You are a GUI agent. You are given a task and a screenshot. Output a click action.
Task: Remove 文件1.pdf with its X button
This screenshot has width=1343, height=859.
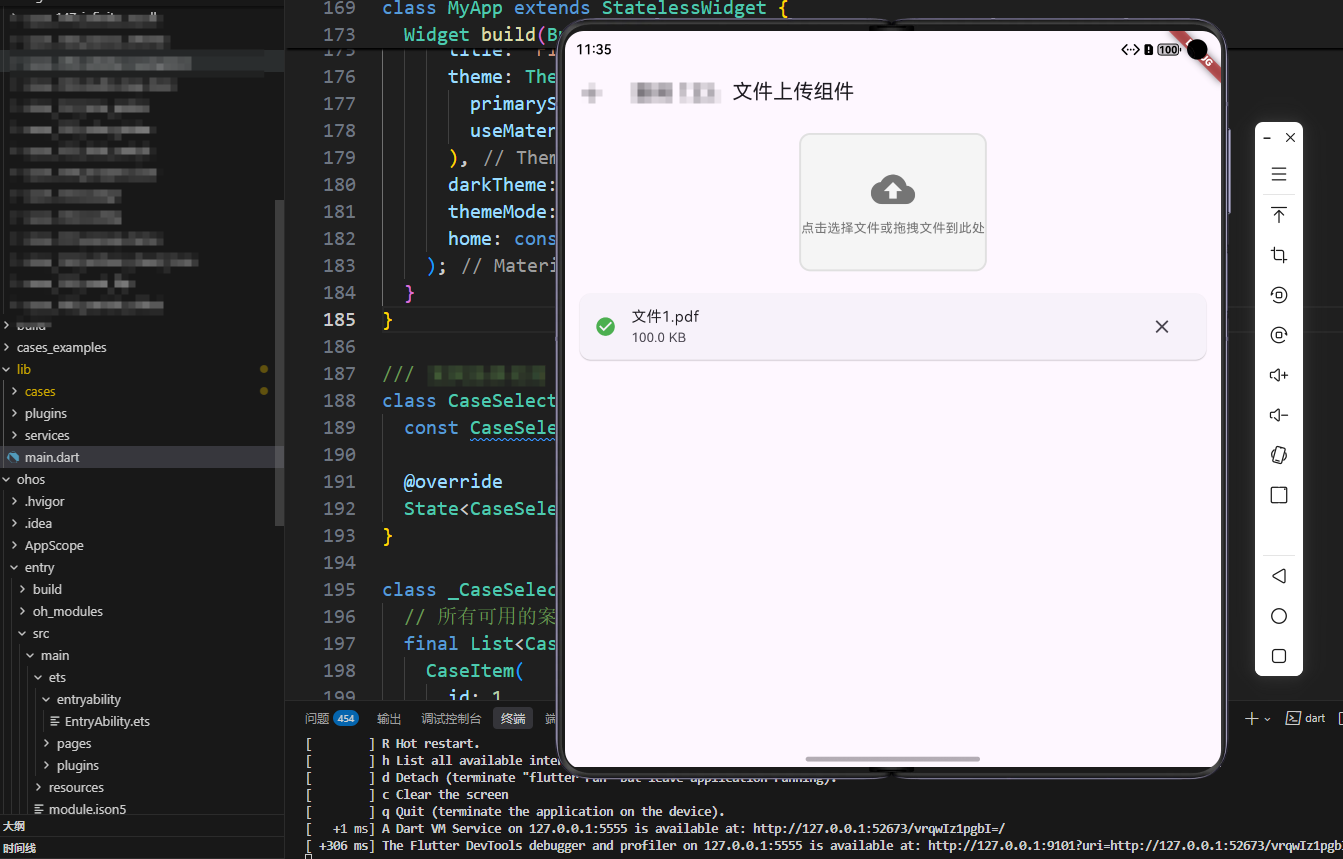point(1162,327)
